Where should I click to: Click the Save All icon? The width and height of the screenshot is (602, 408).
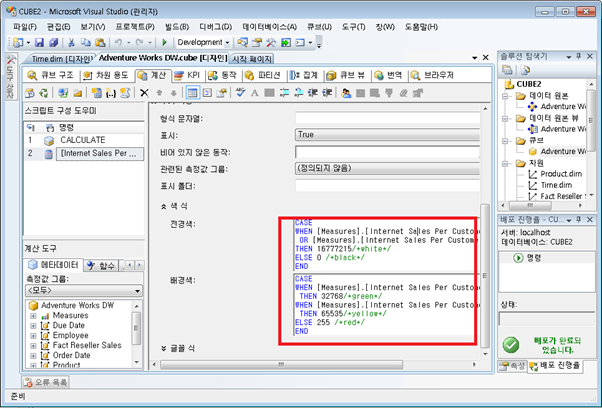coord(53,43)
